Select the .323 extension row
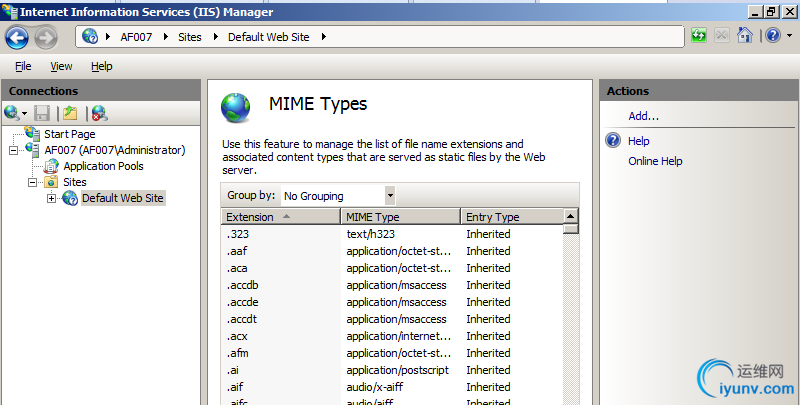 pyautogui.click(x=392, y=234)
